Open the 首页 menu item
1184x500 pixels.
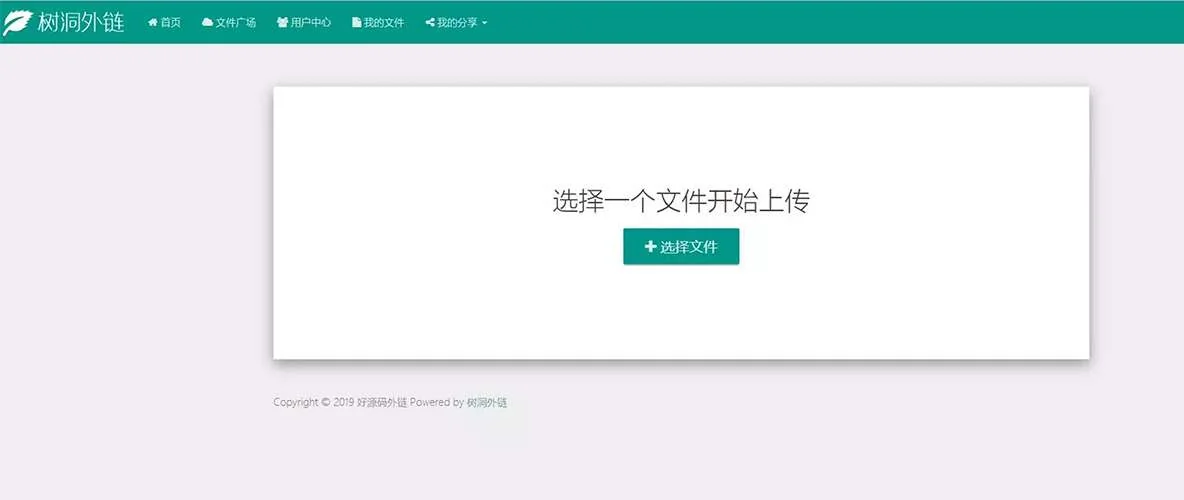click(171, 22)
